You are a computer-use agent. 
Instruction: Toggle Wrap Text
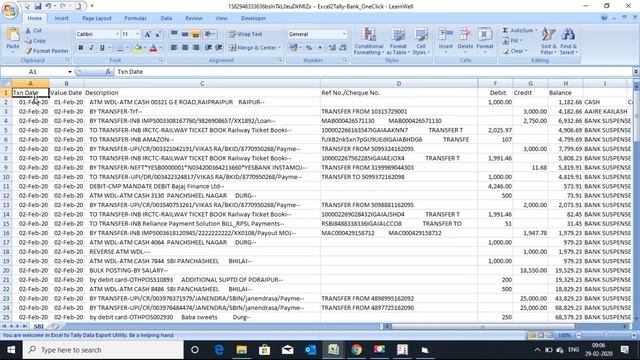(245, 34)
